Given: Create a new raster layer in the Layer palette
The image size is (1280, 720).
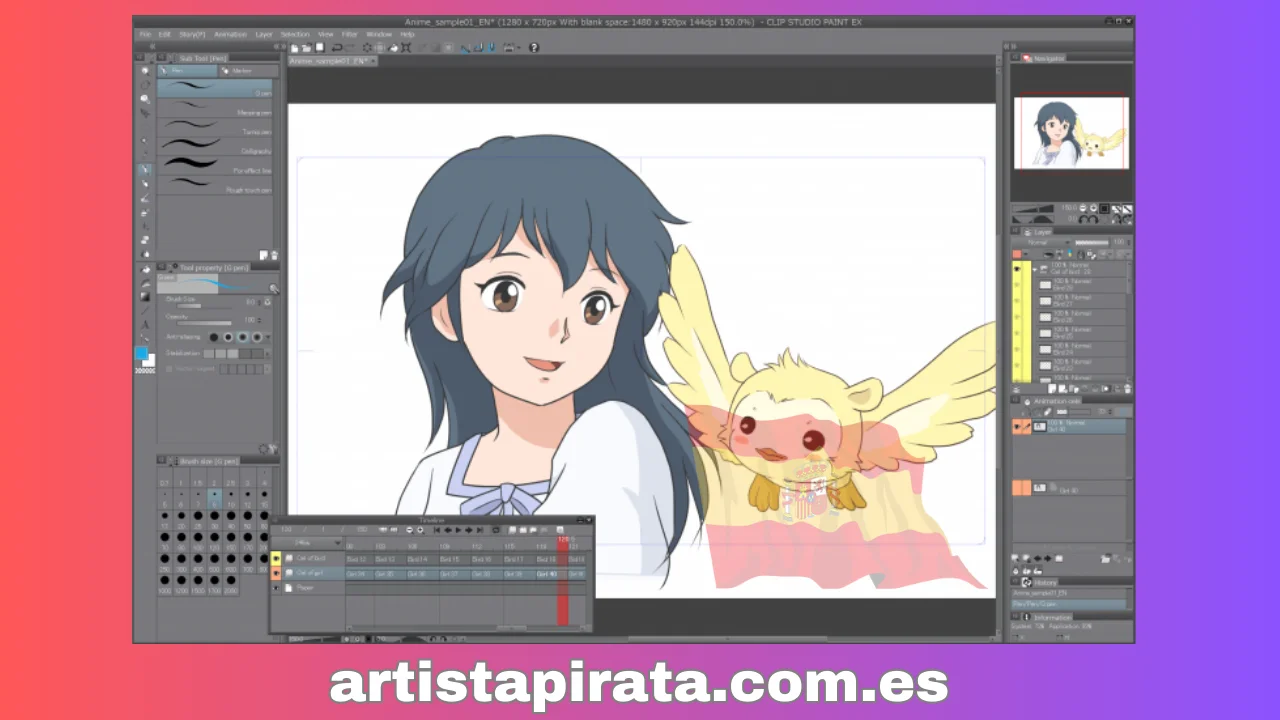Looking at the screenshot, I should click(x=1052, y=389).
